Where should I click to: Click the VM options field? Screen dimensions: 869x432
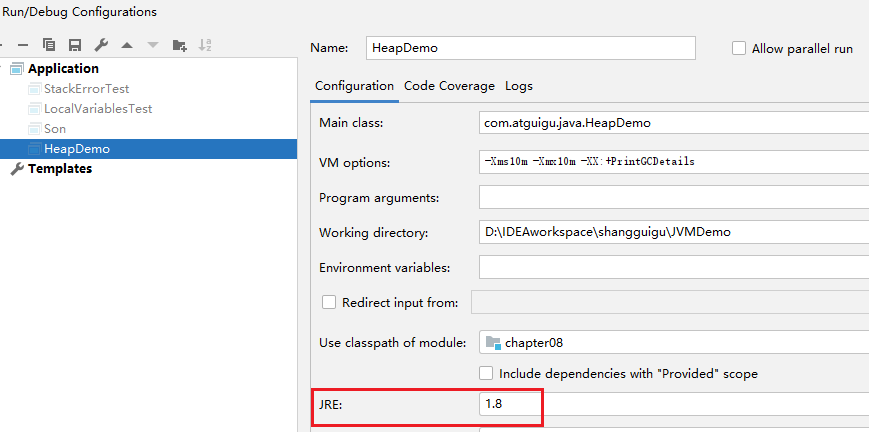[674, 162]
